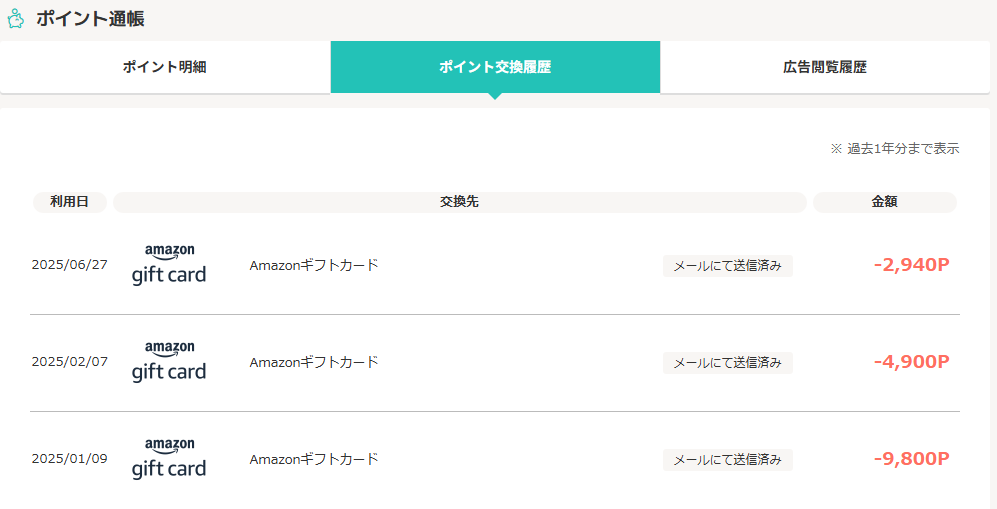Viewport: 997px width, 509px height.
Task: Click the Amazonギフトカード text in the 2025/02/07 row
Action: (x=314, y=362)
